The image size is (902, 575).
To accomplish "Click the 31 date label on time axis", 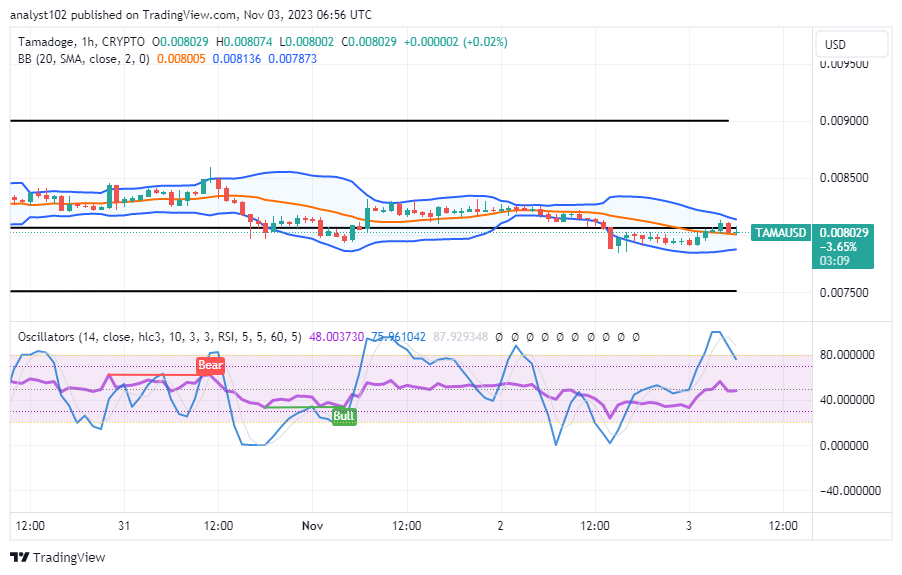I will (124, 526).
